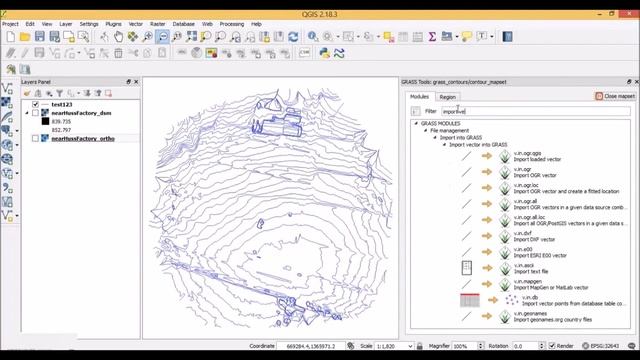Click the Delete Selected trash icon
The height and width of the screenshot is (360, 640).
pyautogui.click(x=118, y=53)
